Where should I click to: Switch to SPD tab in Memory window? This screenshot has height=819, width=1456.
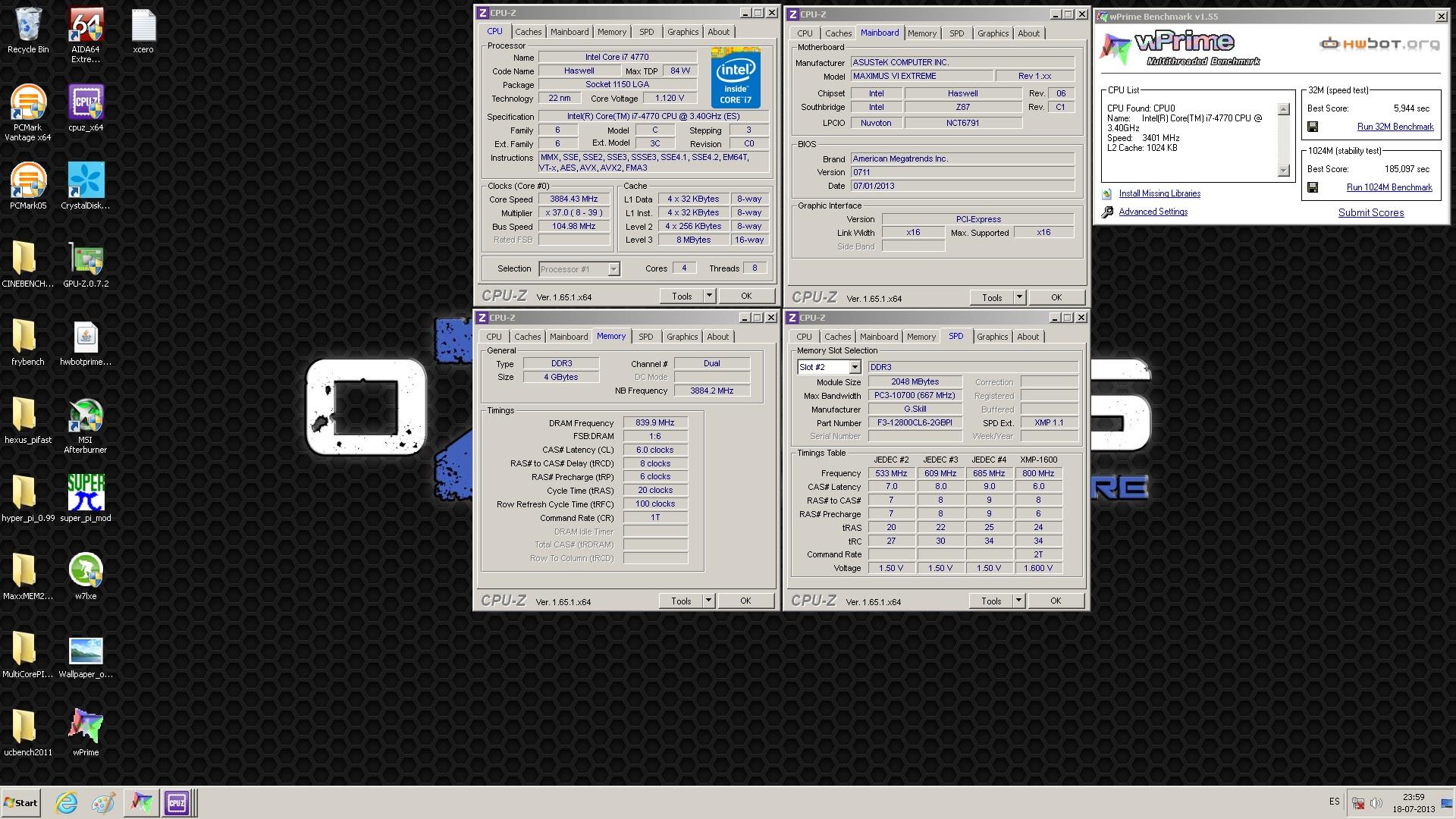click(x=645, y=337)
